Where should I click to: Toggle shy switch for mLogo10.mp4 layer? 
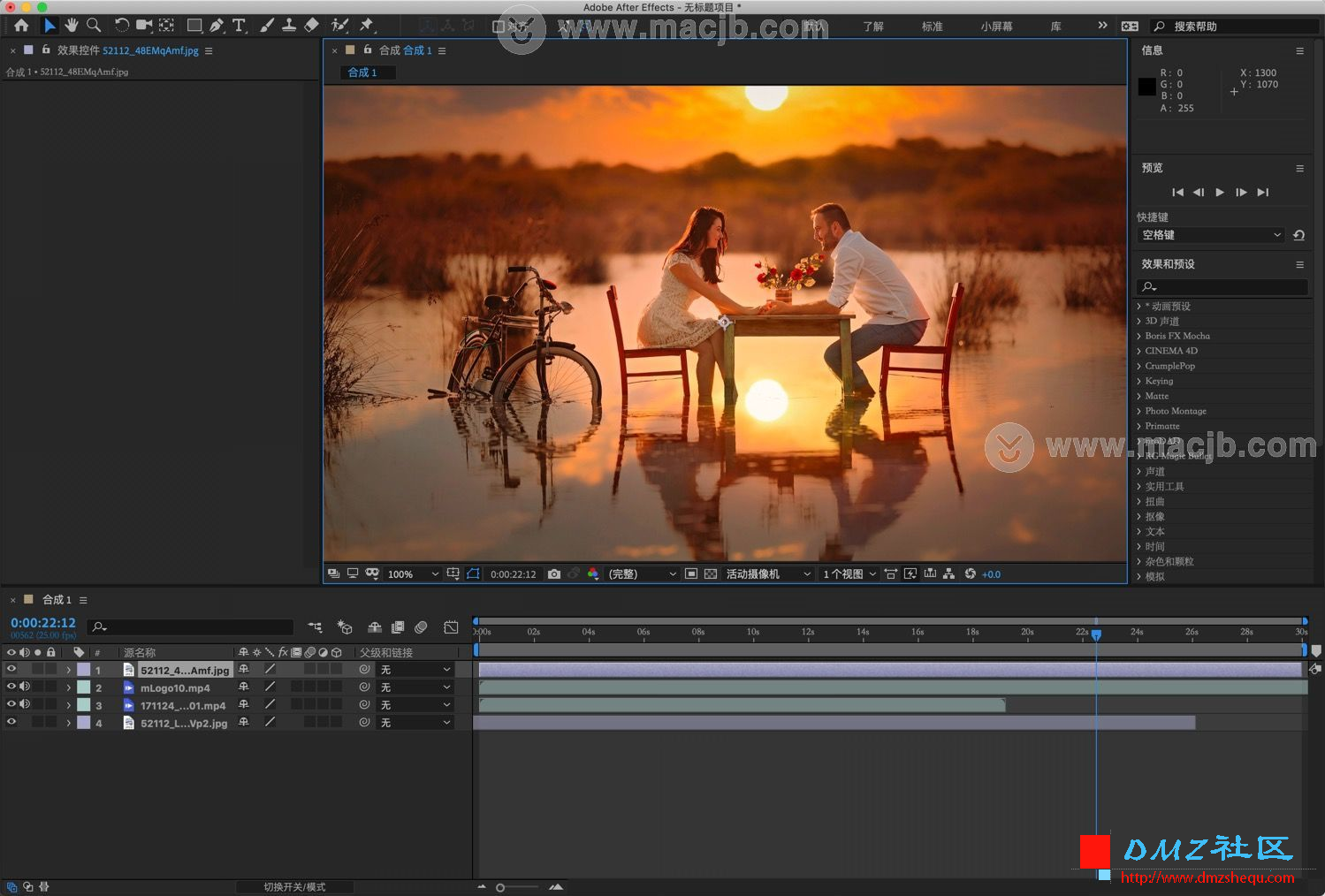(x=244, y=687)
